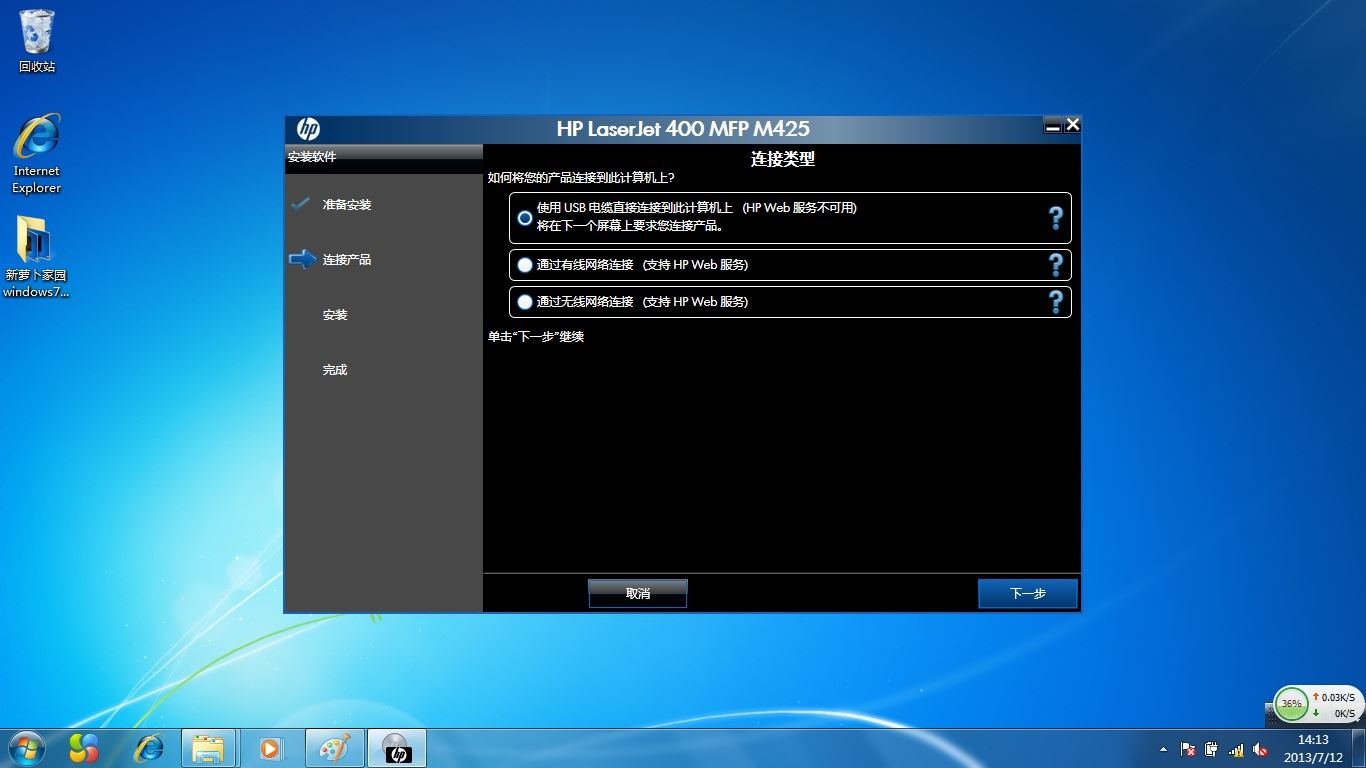The width and height of the screenshot is (1366, 768).
Task: Minimize the HP LaserJet installer window
Action: pos(1052,125)
